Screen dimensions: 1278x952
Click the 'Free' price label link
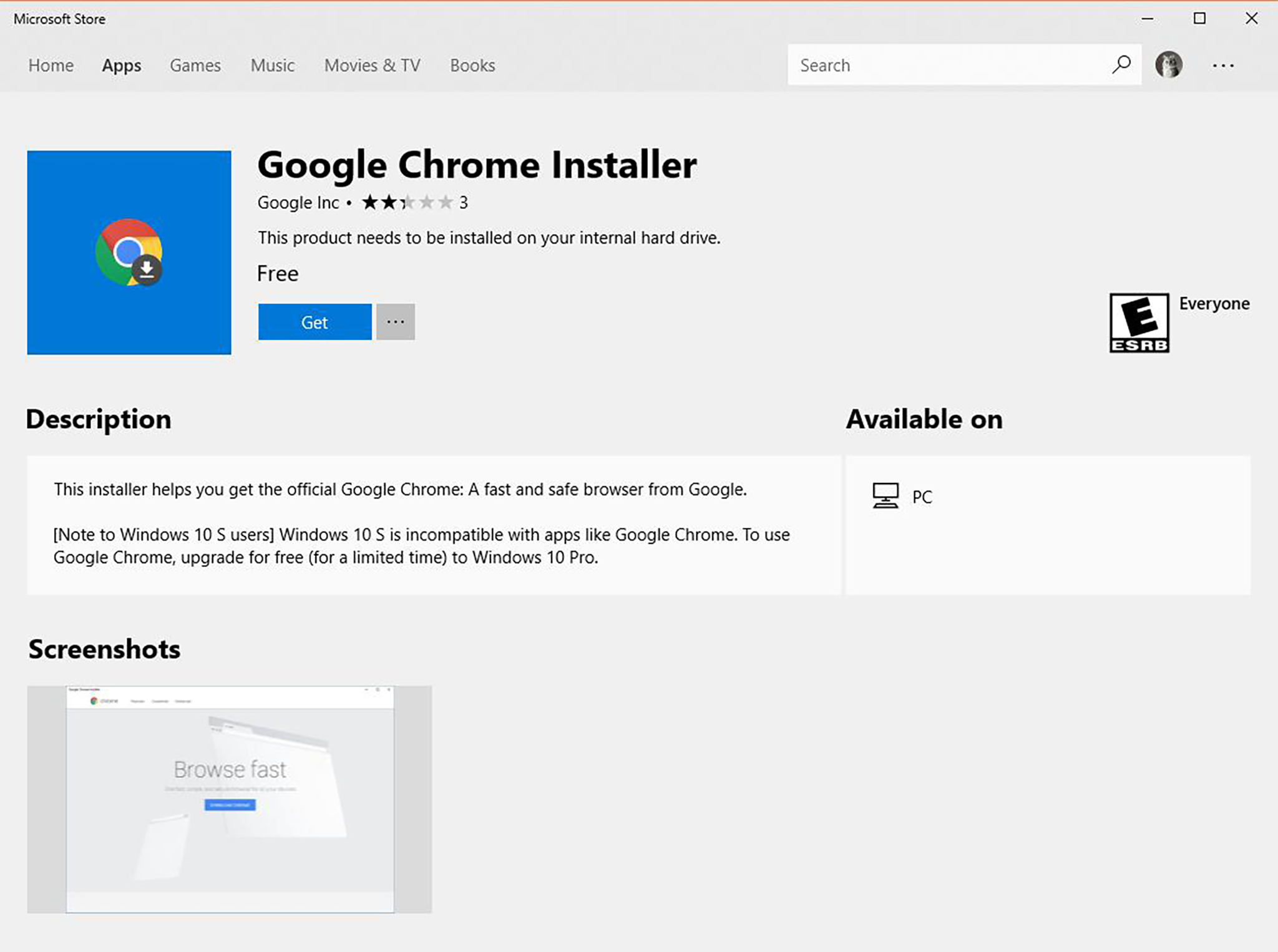[278, 273]
